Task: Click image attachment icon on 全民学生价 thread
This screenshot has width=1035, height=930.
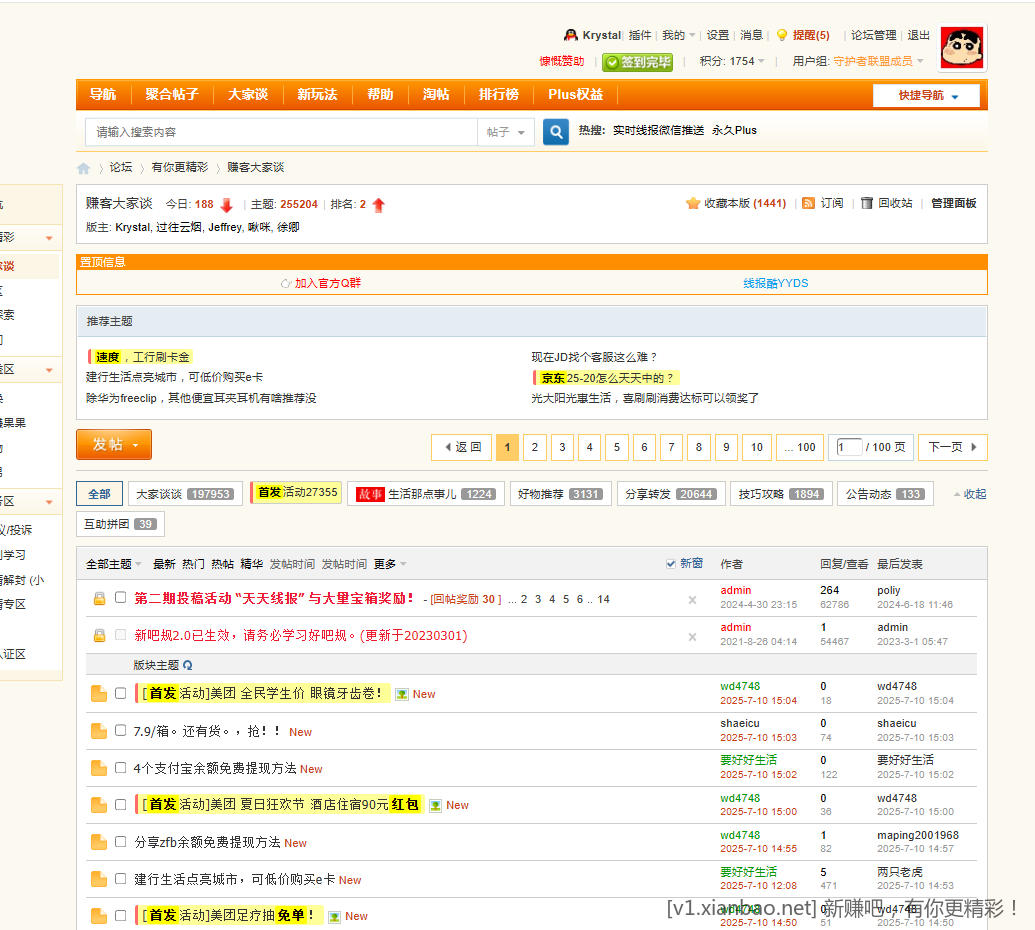Action: pyautogui.click(x=401, y=694)
